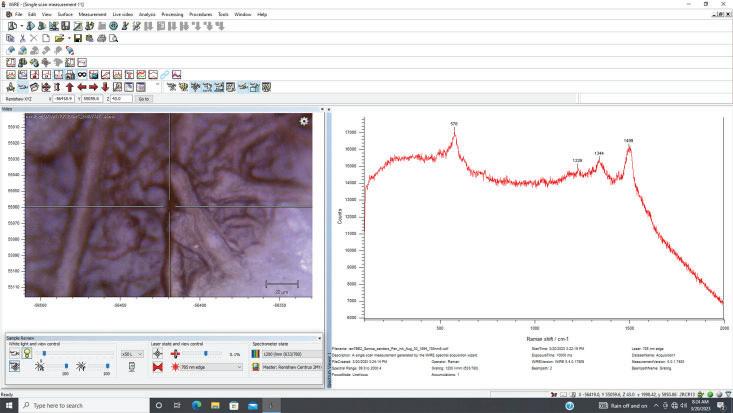This screenshot has width=733, height=413.
Task: Click the Z coordinate input field
Action: (121, 99)
